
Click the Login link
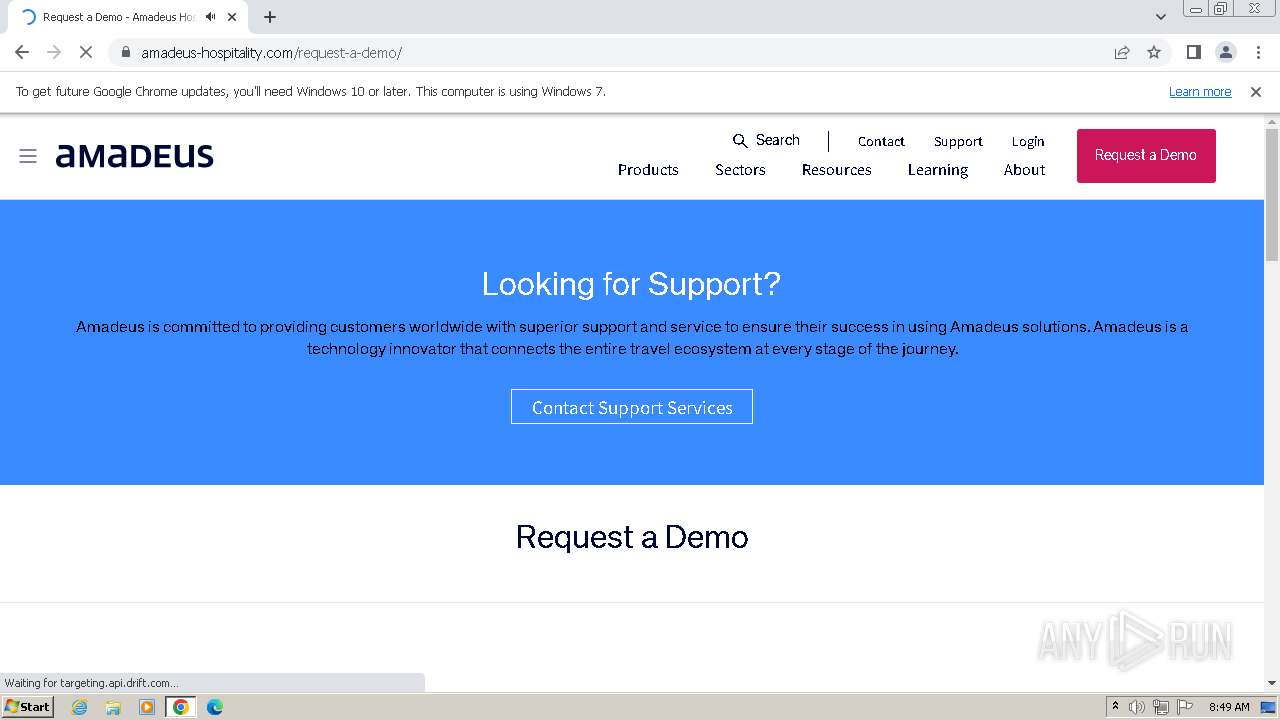click(1028, 142)
